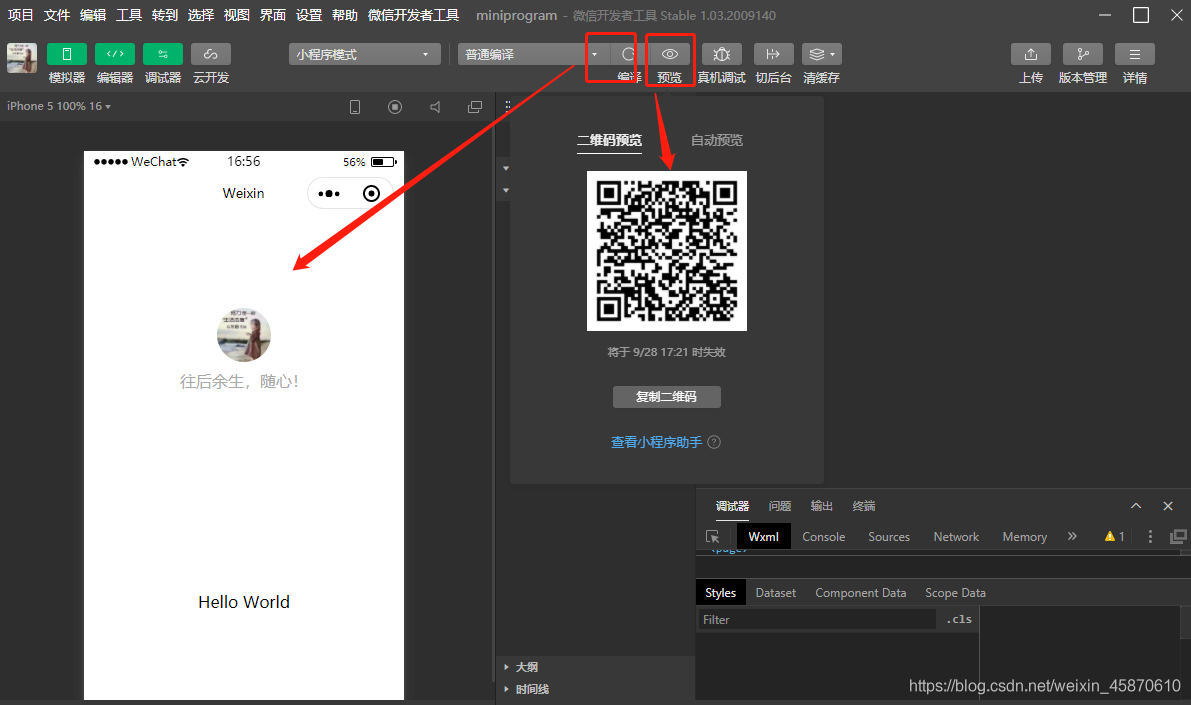Open the 界面 menu
This screenshot has height=705, width=1191.
[273, 15]
